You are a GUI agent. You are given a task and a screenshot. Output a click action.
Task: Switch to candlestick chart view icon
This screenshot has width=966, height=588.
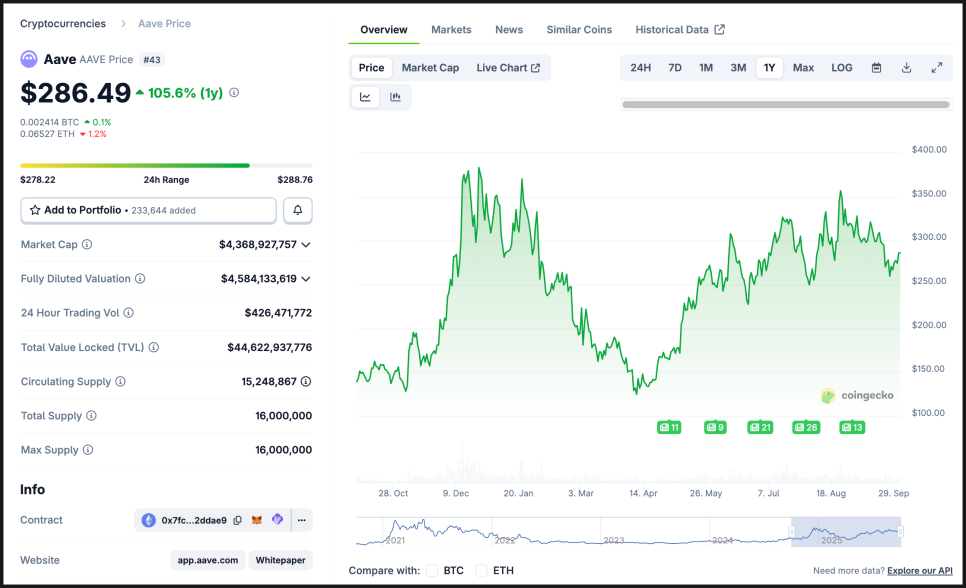pyautogui.click(x=395, y=97)
